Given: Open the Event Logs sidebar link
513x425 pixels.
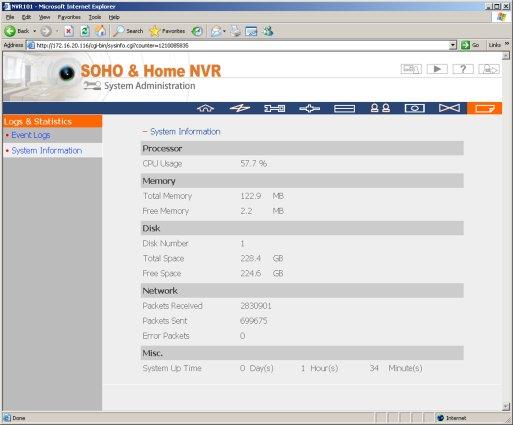Looking at the screenshot, I should tap(31, 135).
